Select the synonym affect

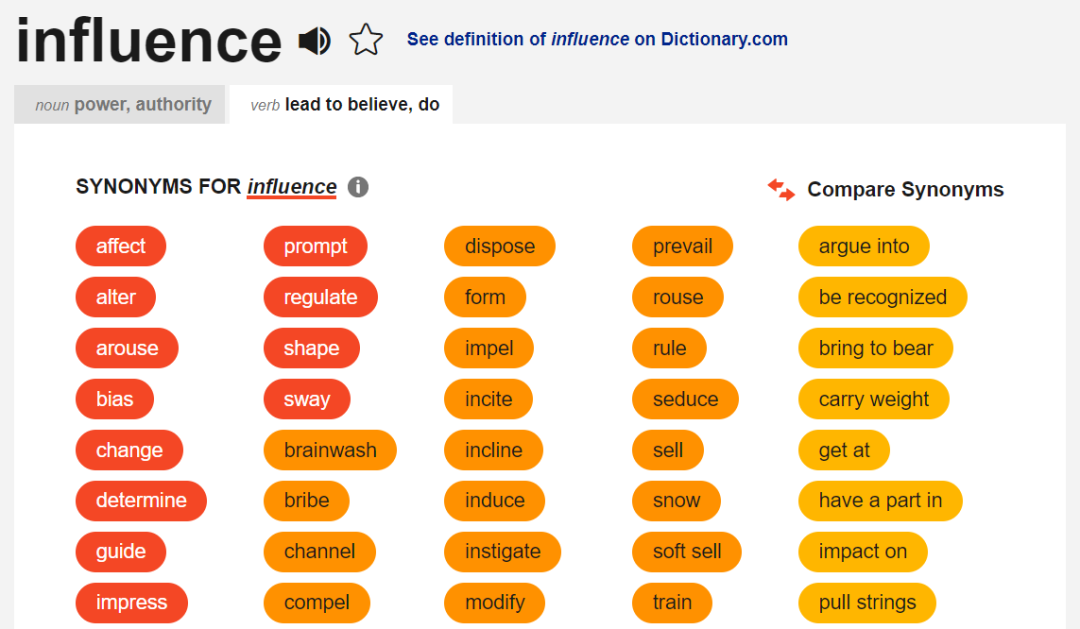point(120,246)
